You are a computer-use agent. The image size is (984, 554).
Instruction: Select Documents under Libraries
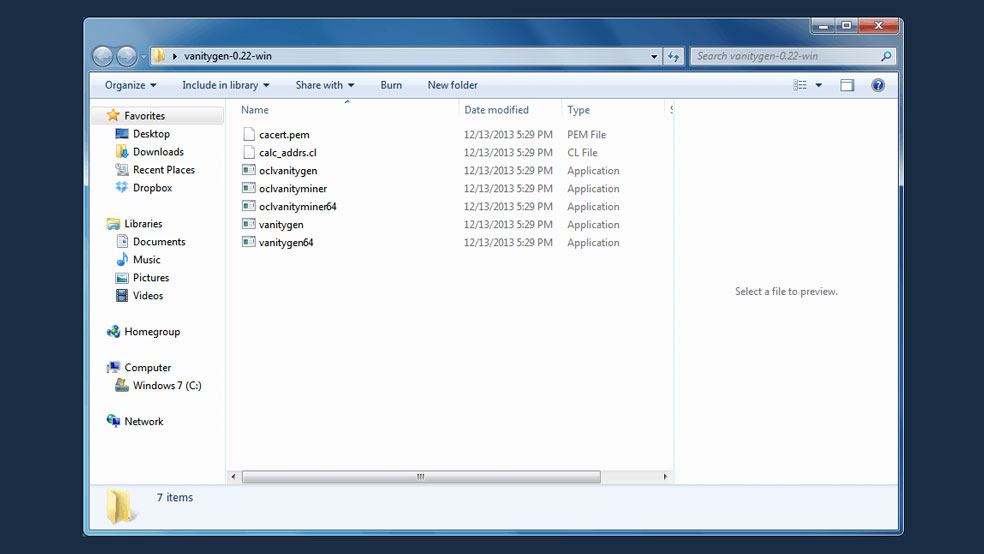pos(159,242)
